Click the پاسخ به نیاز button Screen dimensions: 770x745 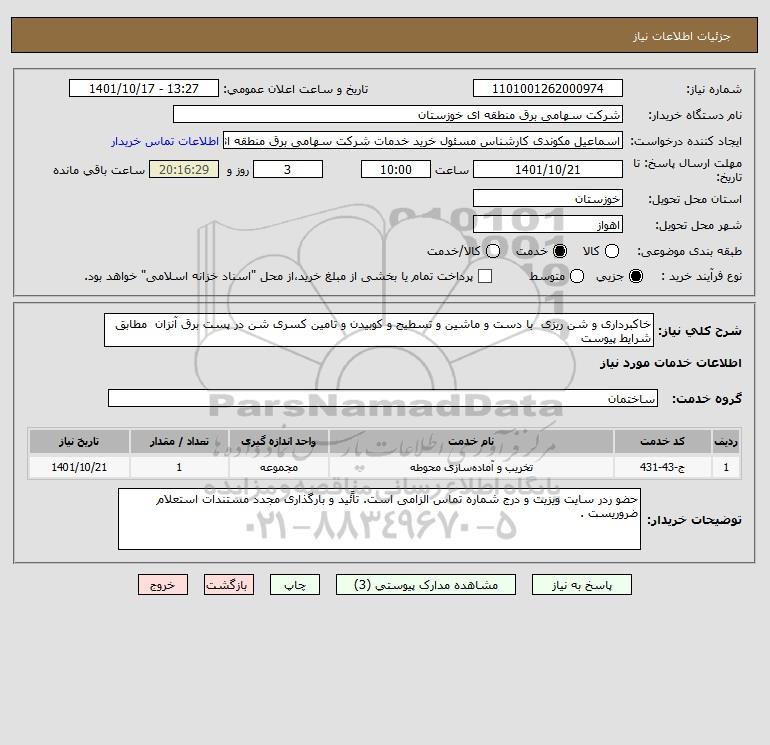pyautogui.click(x=582, y=585)
